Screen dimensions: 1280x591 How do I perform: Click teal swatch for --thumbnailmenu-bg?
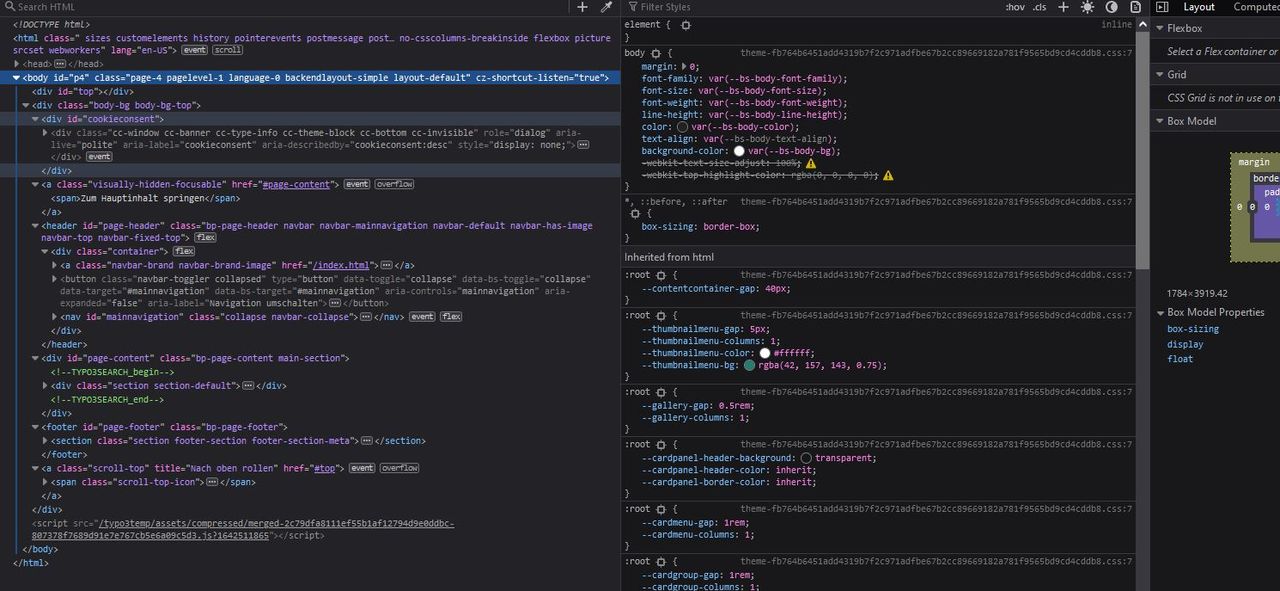click(749, 366)
